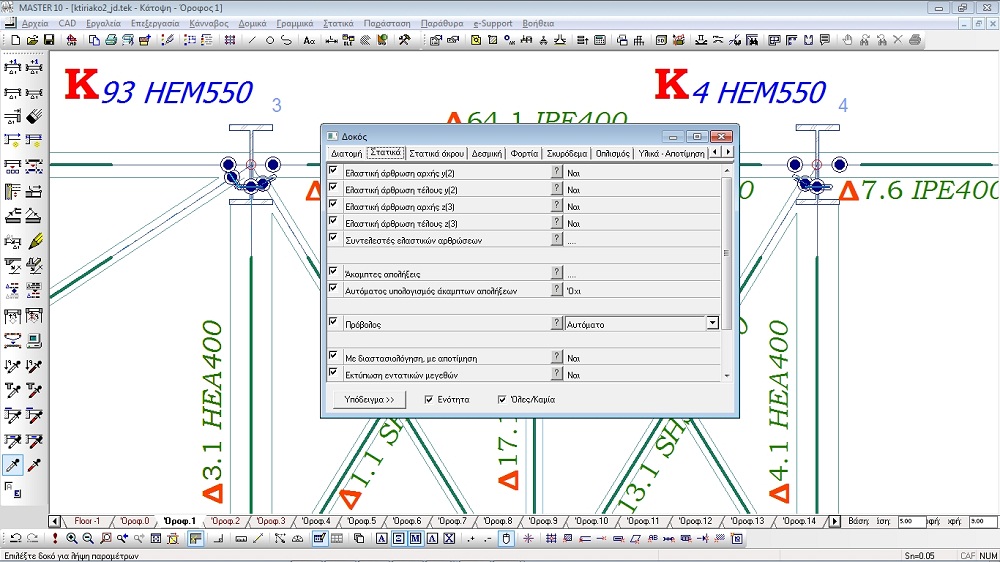Open the Πρόβολος dropdown set to Αυτόματο
Image resolution: width=1000 pixels, height=562 pixels.
click(712, 324)
